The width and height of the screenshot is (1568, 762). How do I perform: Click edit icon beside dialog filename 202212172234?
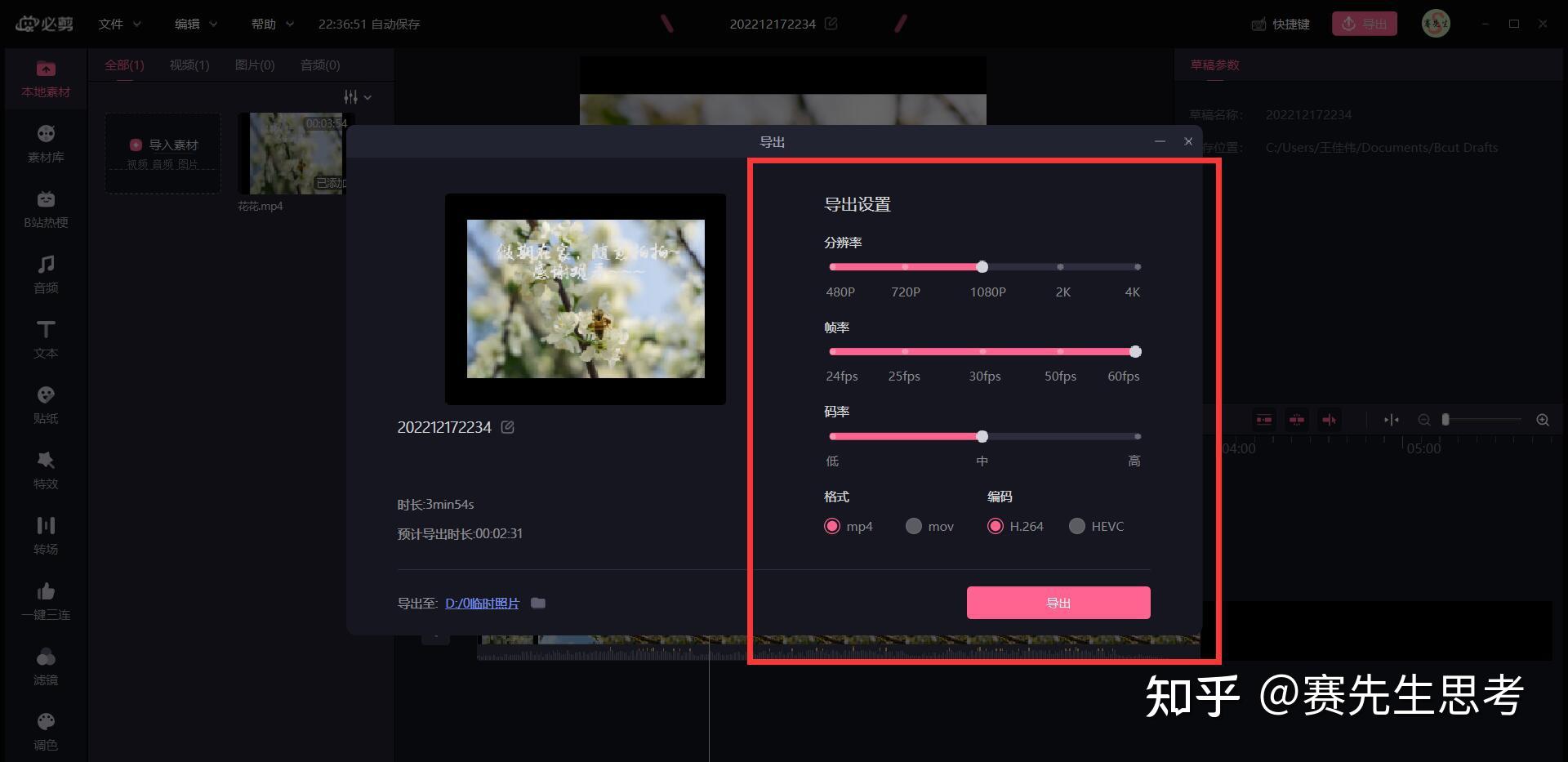tap(507, 427)
